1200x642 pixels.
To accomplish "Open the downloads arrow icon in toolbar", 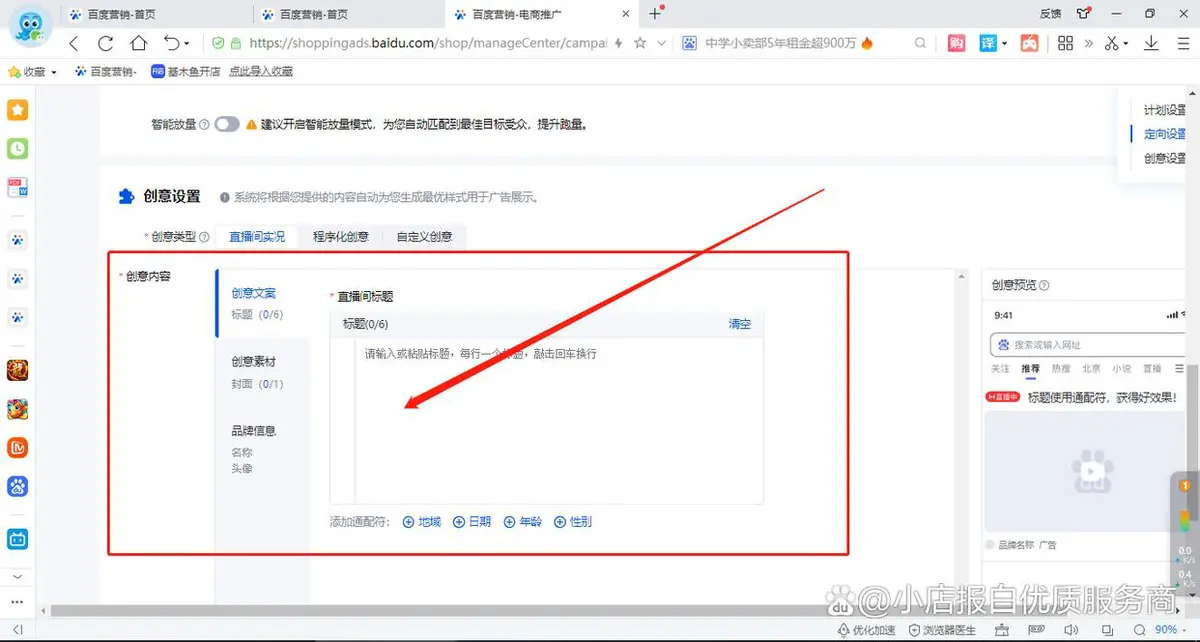I will [1151, 43].
